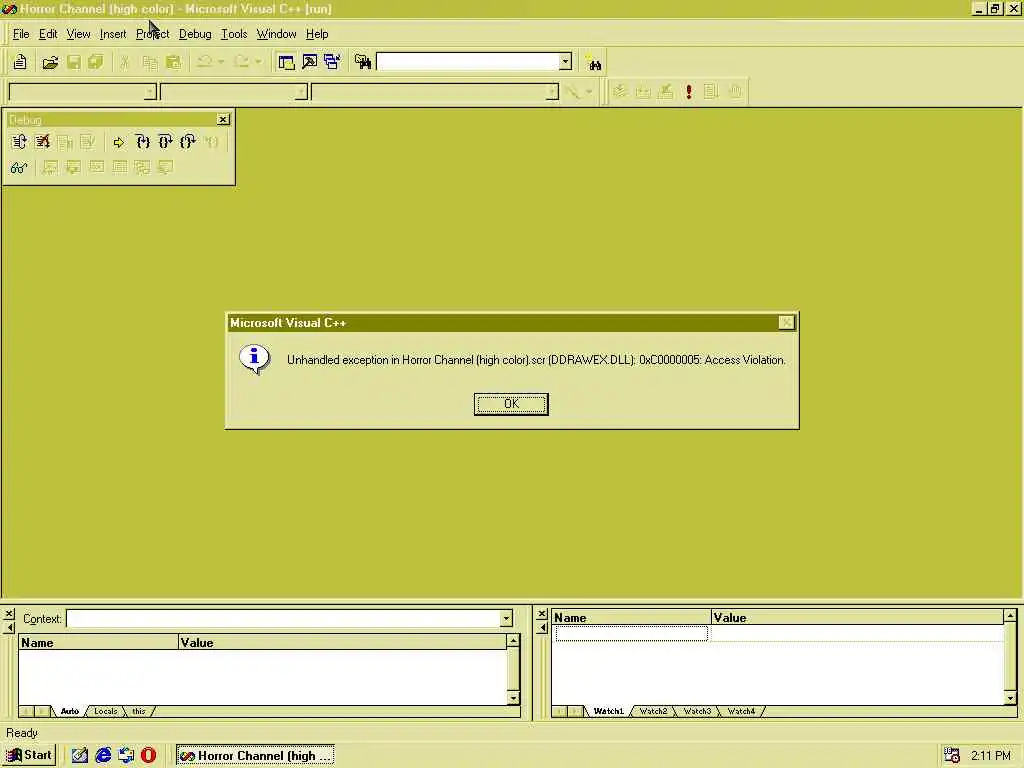The height and width of the screenshot is (768, 1024).
Task: Click the hand Insert/Remove Breakpoint icon
Action: 735,91
